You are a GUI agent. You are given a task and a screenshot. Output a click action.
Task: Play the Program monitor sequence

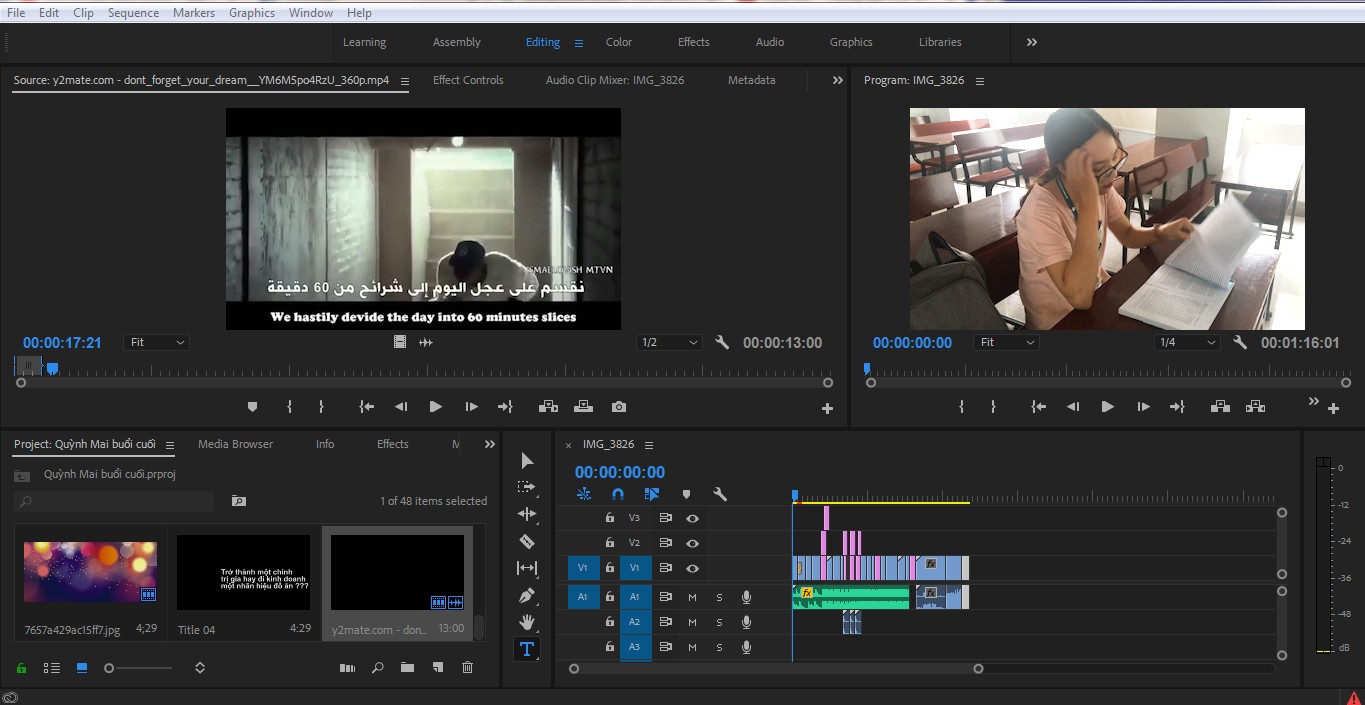click(1107, 407)
